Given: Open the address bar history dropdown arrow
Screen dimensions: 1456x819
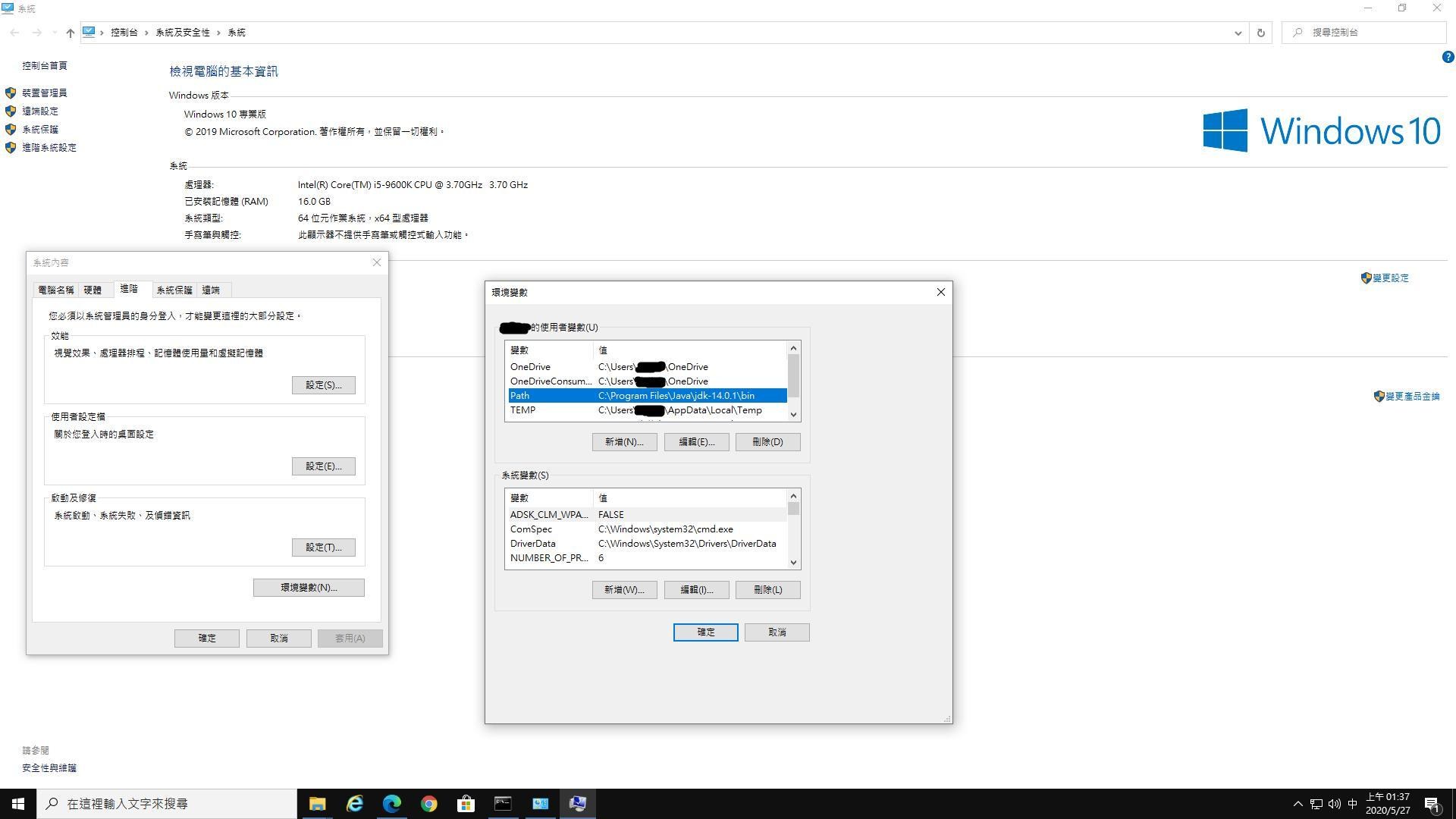Looking at the screenshot, I should point(1238,33).
